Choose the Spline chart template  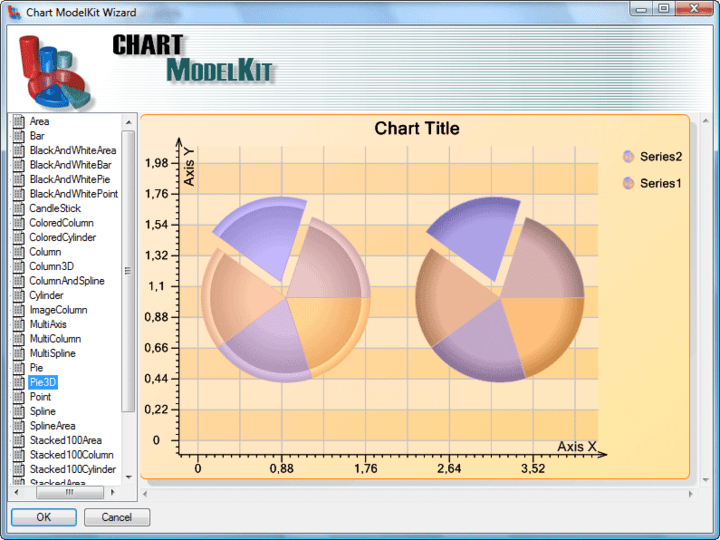point(42,411)
